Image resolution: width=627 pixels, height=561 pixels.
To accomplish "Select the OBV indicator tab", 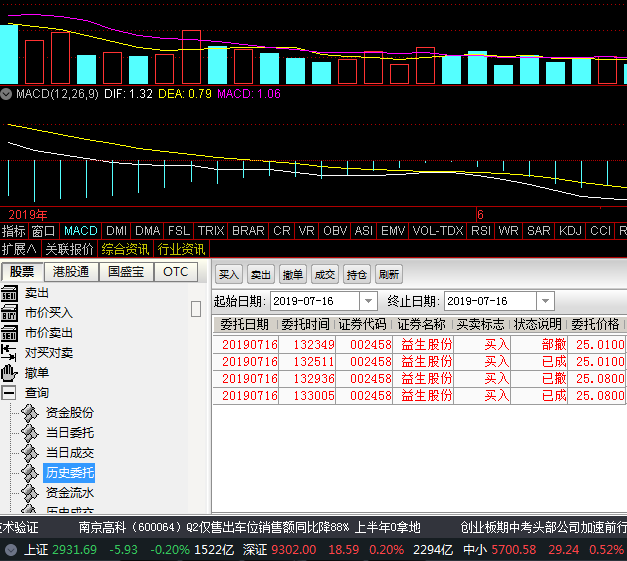I will click(x=335, y=231).
